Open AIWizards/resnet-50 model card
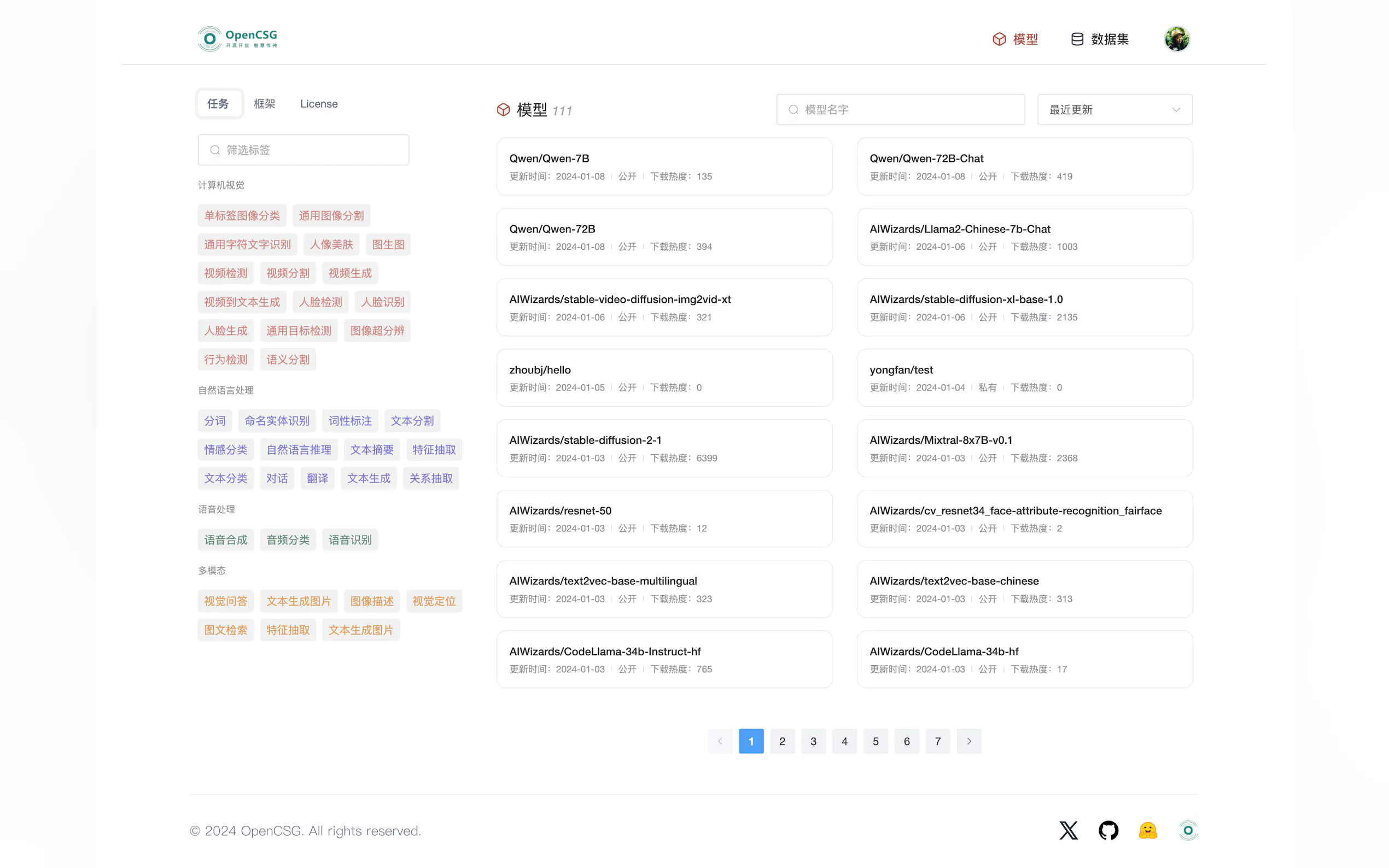The image size is (1389, 868). pos(664,519)
